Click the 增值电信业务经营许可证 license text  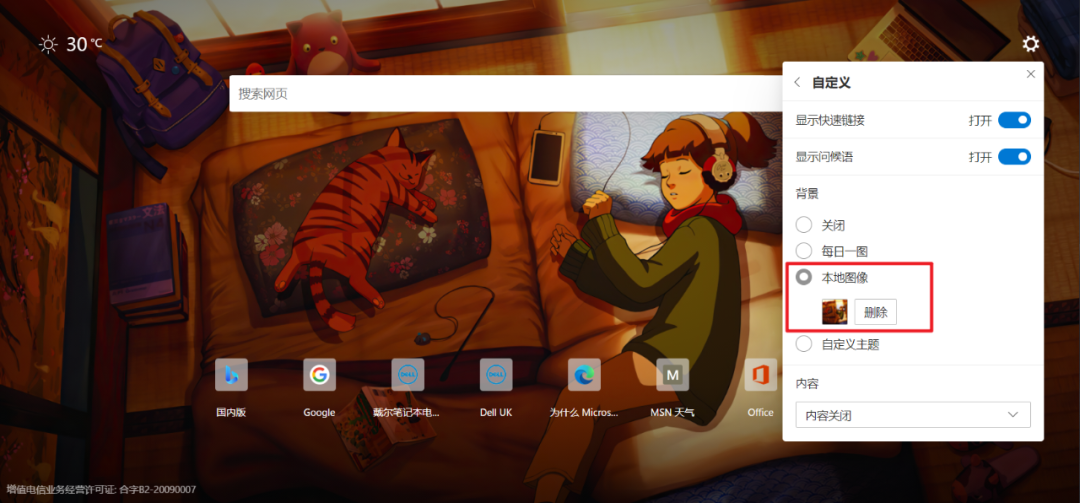pyautogui.click(x=102, y=489)
